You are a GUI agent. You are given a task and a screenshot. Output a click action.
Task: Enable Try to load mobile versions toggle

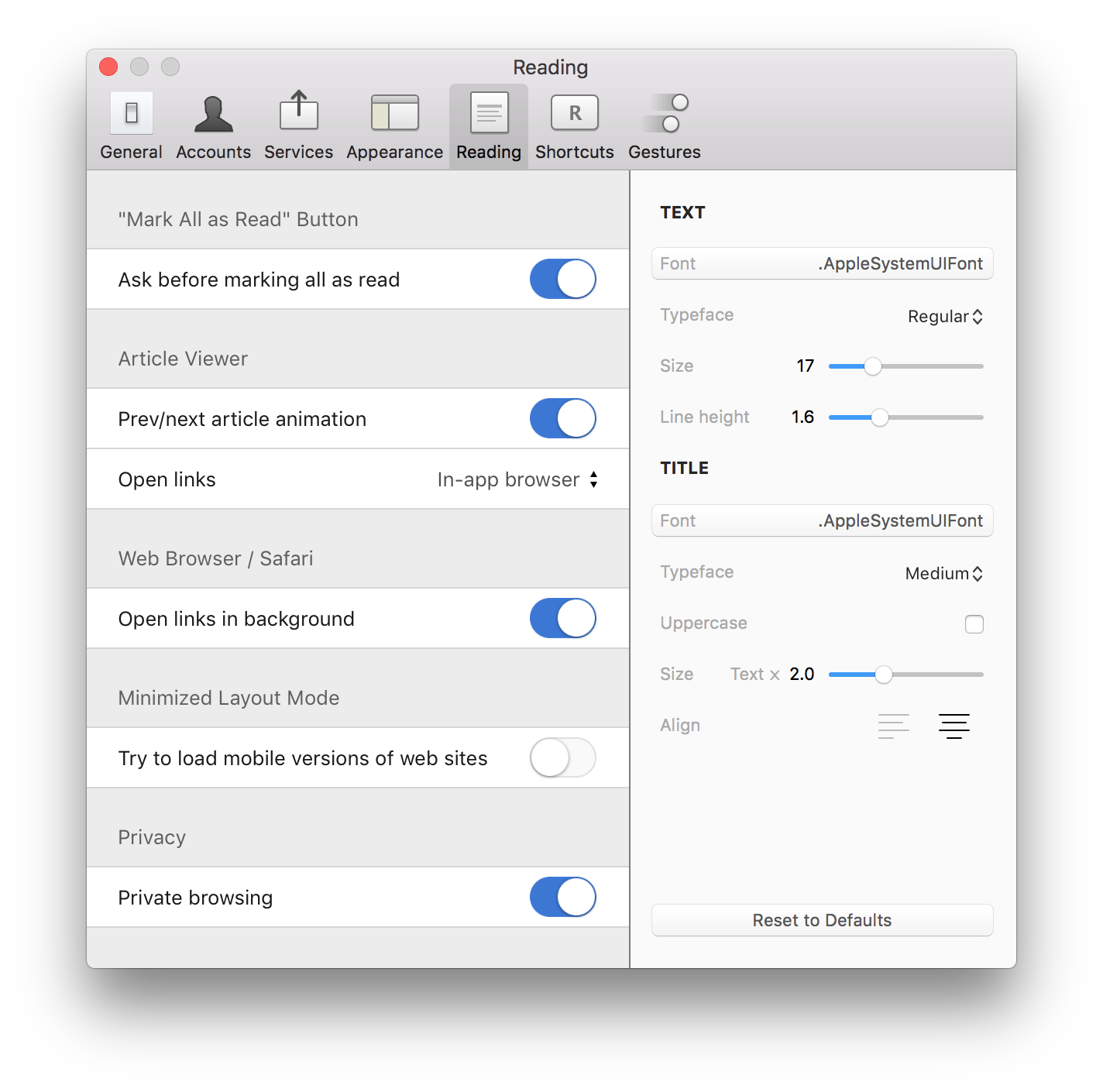click(x=562, y=758)
